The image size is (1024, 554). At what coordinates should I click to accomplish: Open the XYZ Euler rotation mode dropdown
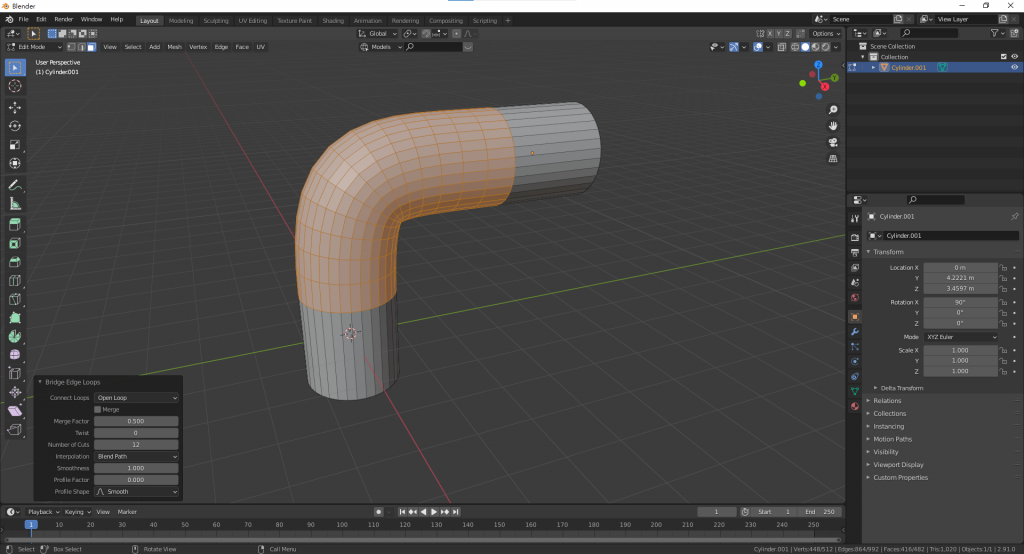point(961,337)
